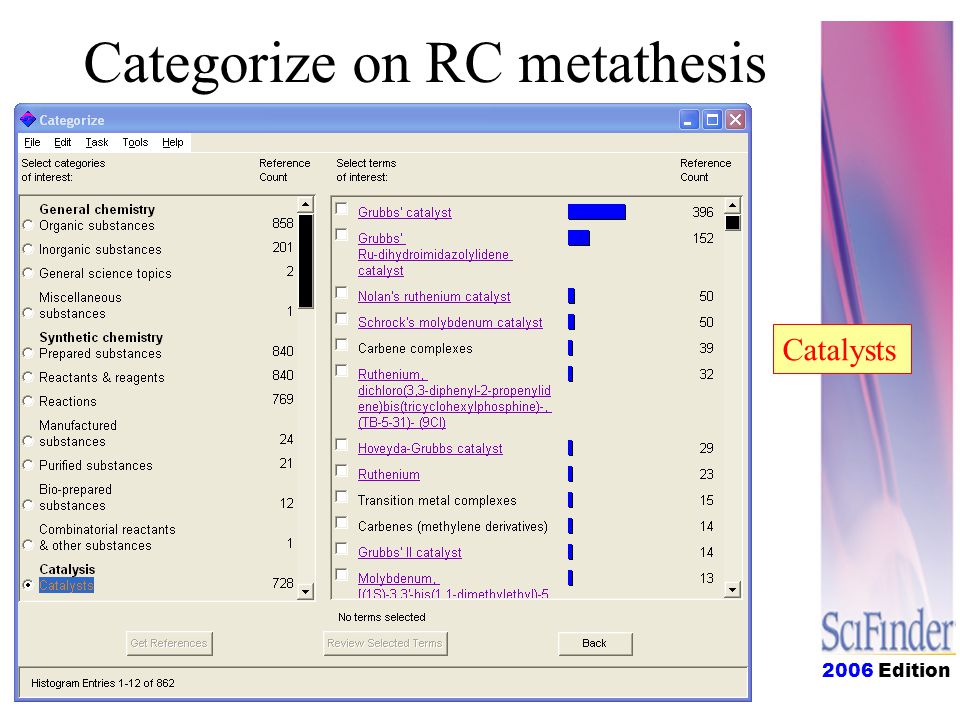Open the File menu

coord(32,143)
